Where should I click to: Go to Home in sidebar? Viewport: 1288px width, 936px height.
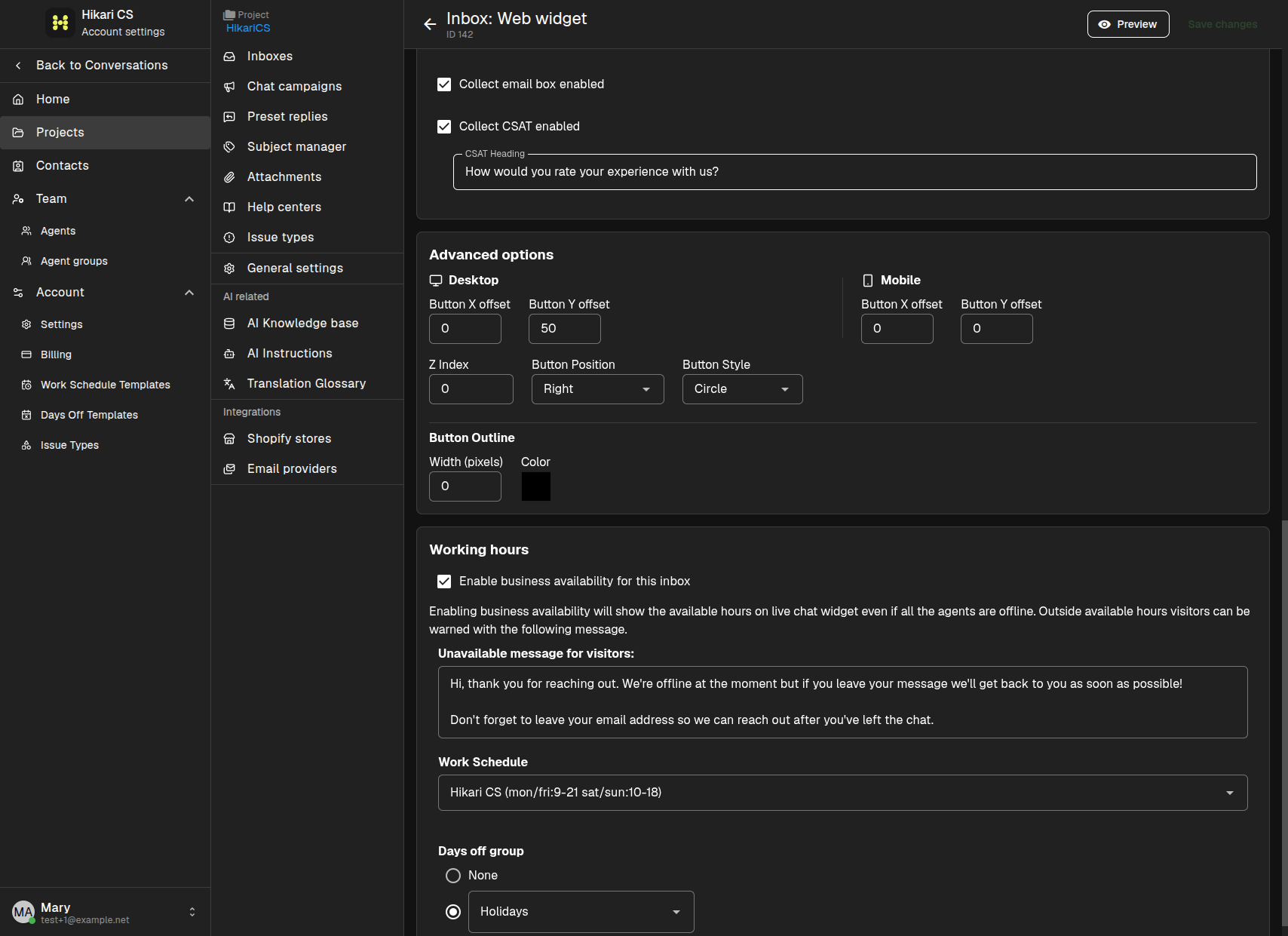click(105, 100)
